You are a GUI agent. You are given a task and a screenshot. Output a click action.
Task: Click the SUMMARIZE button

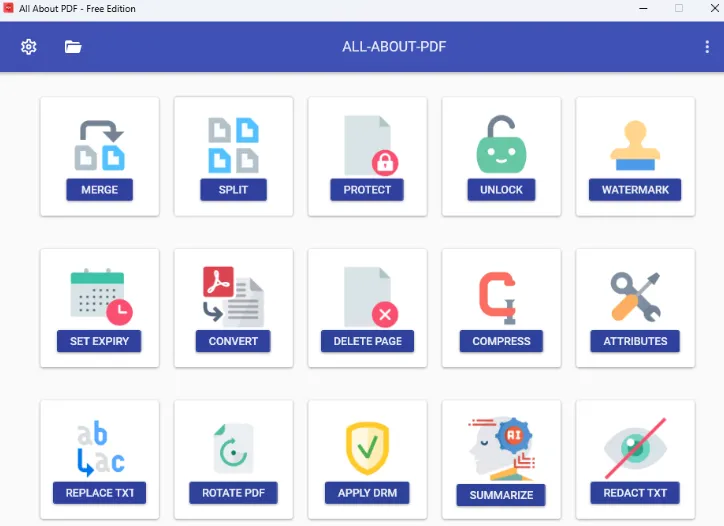[x=501, y=495]
